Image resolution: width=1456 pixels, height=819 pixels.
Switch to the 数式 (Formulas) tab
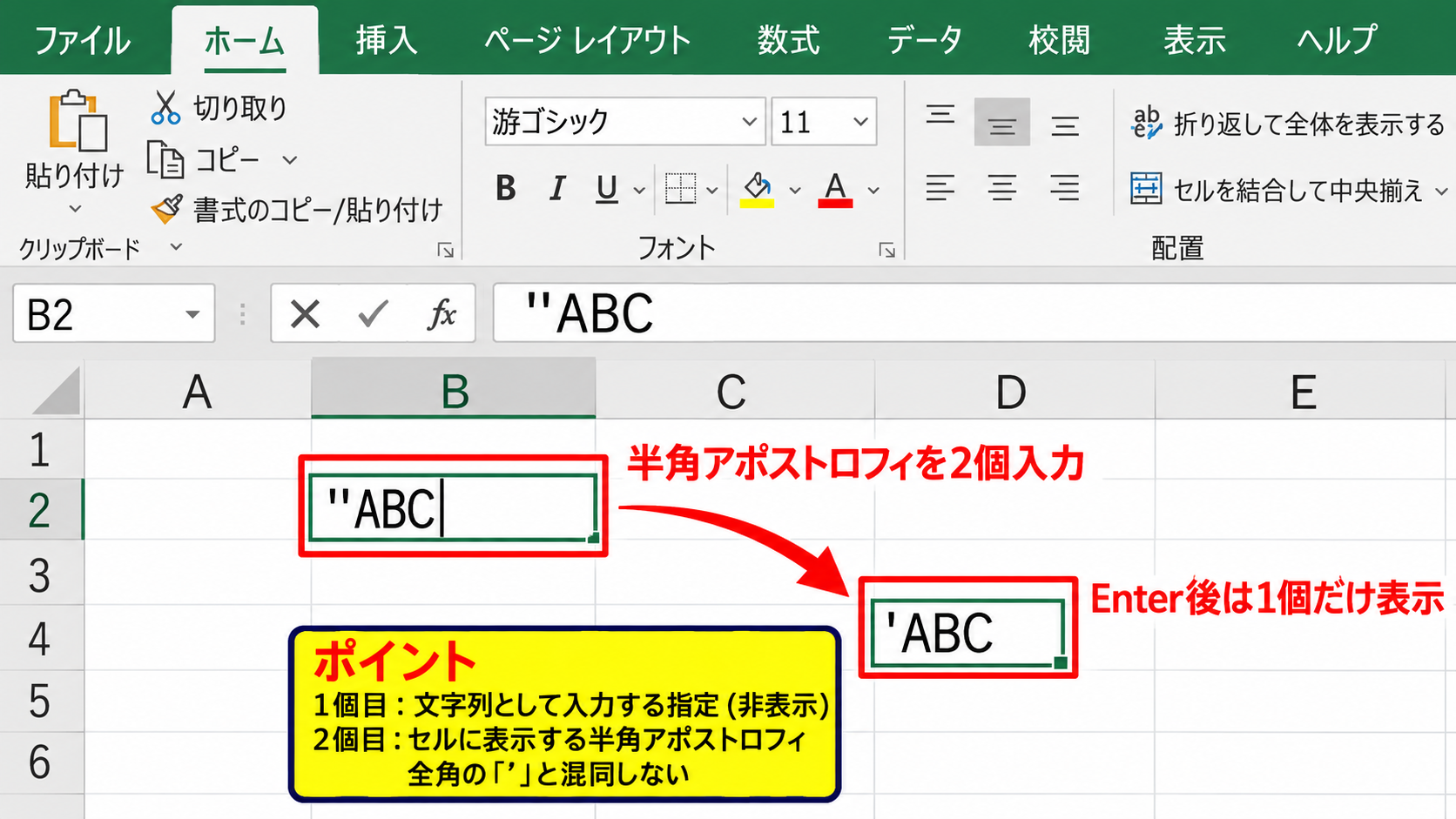click(788, 40)
